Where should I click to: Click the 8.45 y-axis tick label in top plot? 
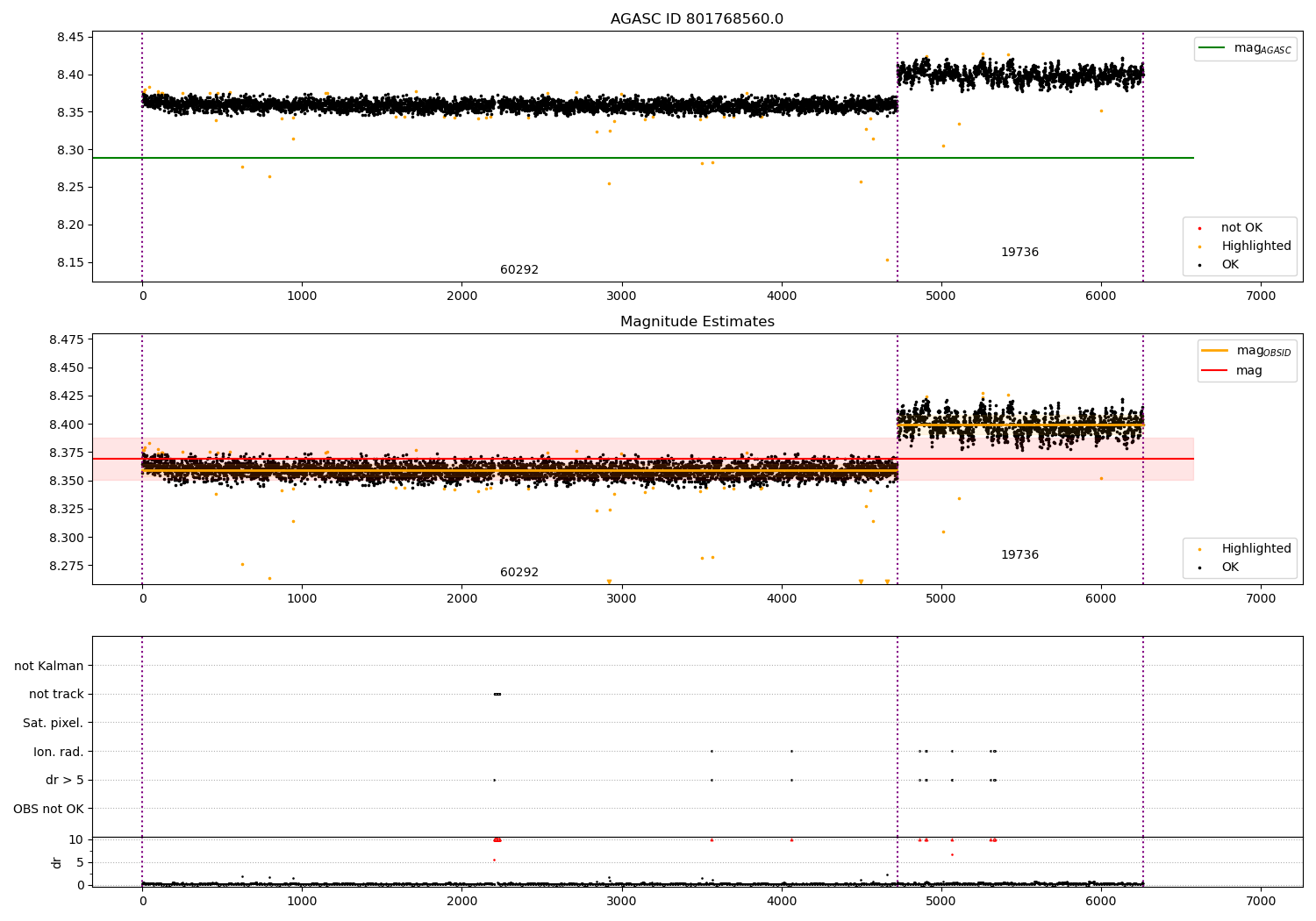(71, 38)
